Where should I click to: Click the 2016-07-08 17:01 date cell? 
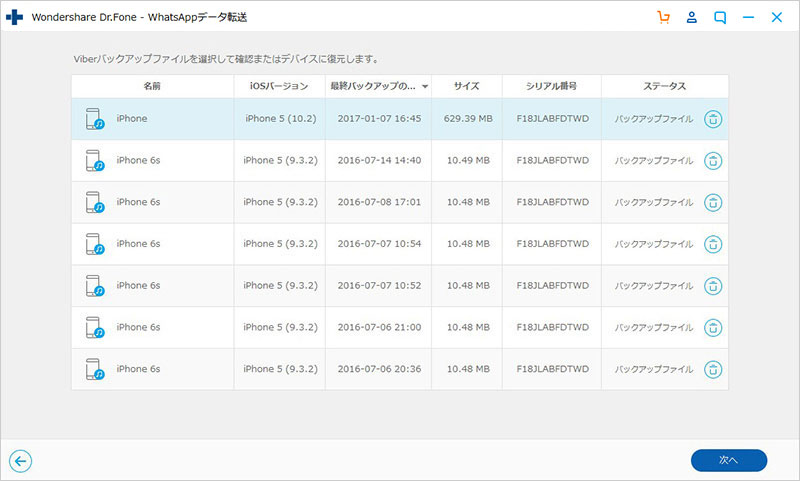379,202
